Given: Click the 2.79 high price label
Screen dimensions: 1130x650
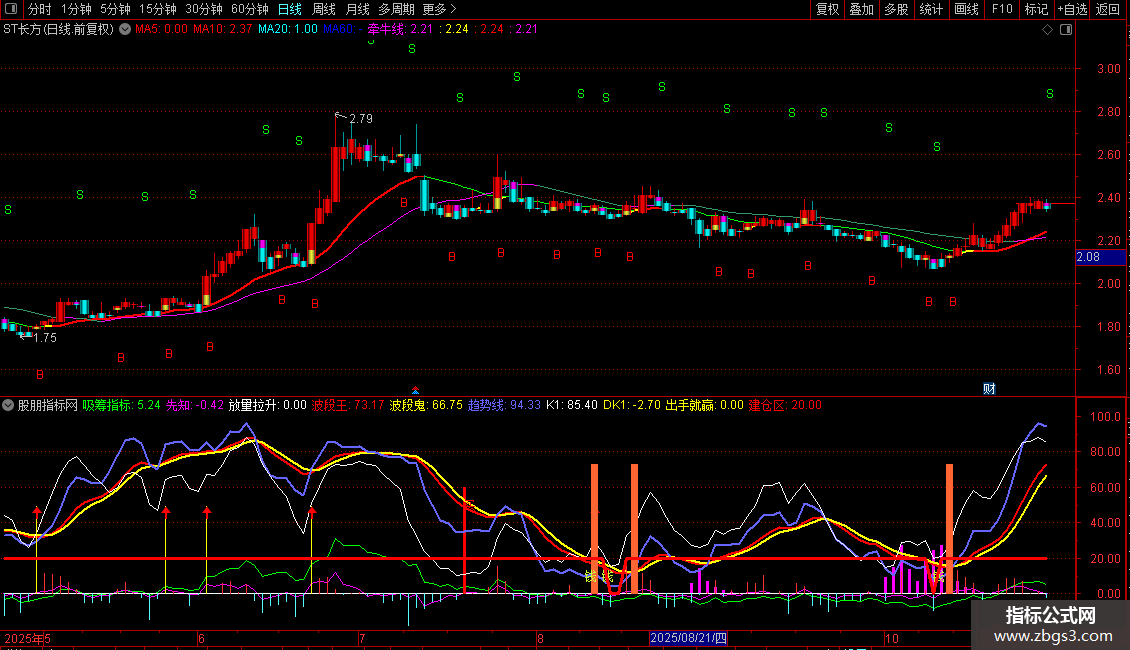Looking at the screenshot, I should tap(360, 119).
